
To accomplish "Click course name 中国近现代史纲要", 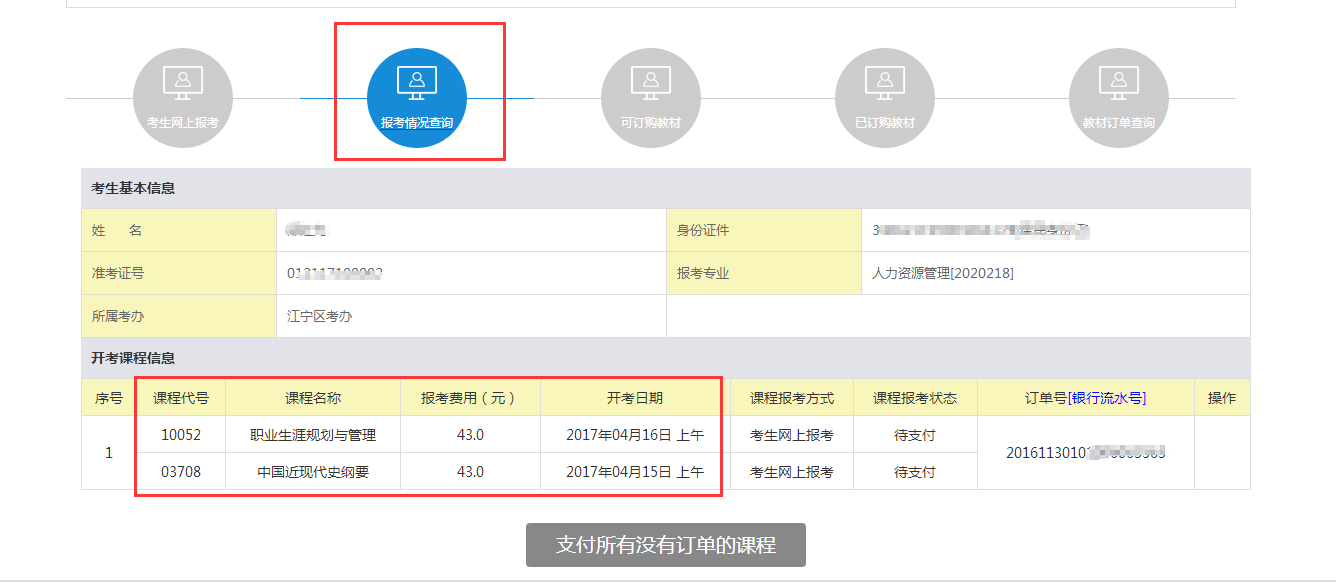I will (x=313, y=472).
